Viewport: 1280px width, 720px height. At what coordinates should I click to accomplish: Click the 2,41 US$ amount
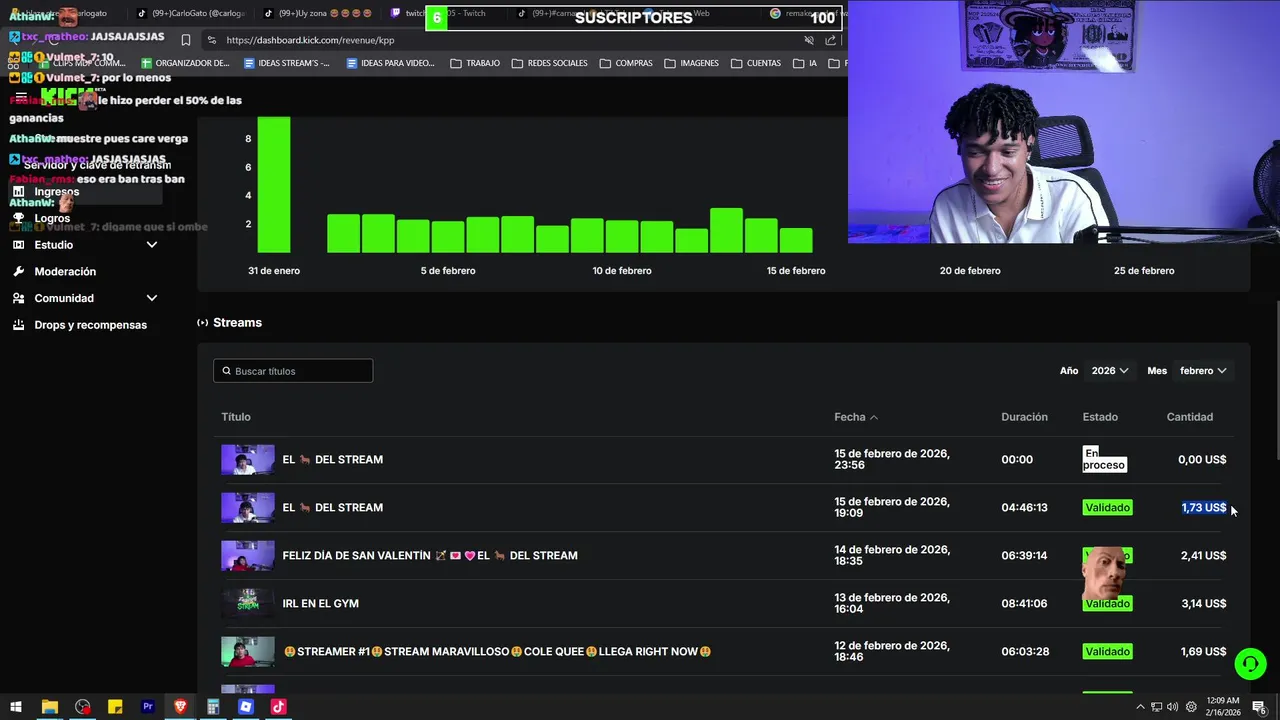pos(1203,556)
